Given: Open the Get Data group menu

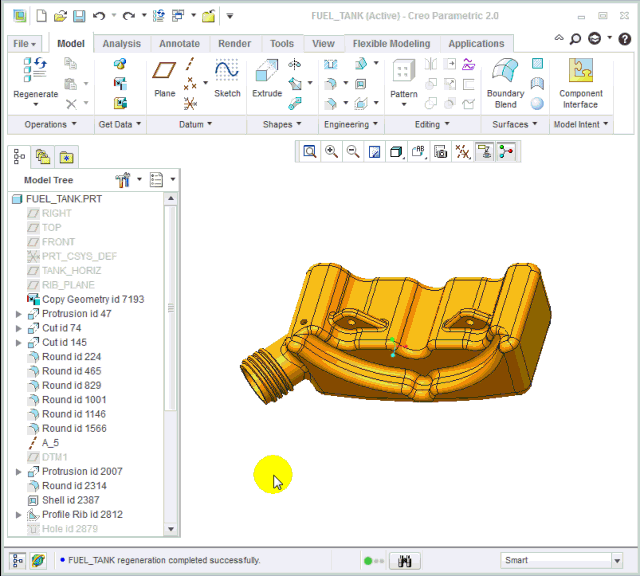Looking at the screenshot, I should point(120,124).
